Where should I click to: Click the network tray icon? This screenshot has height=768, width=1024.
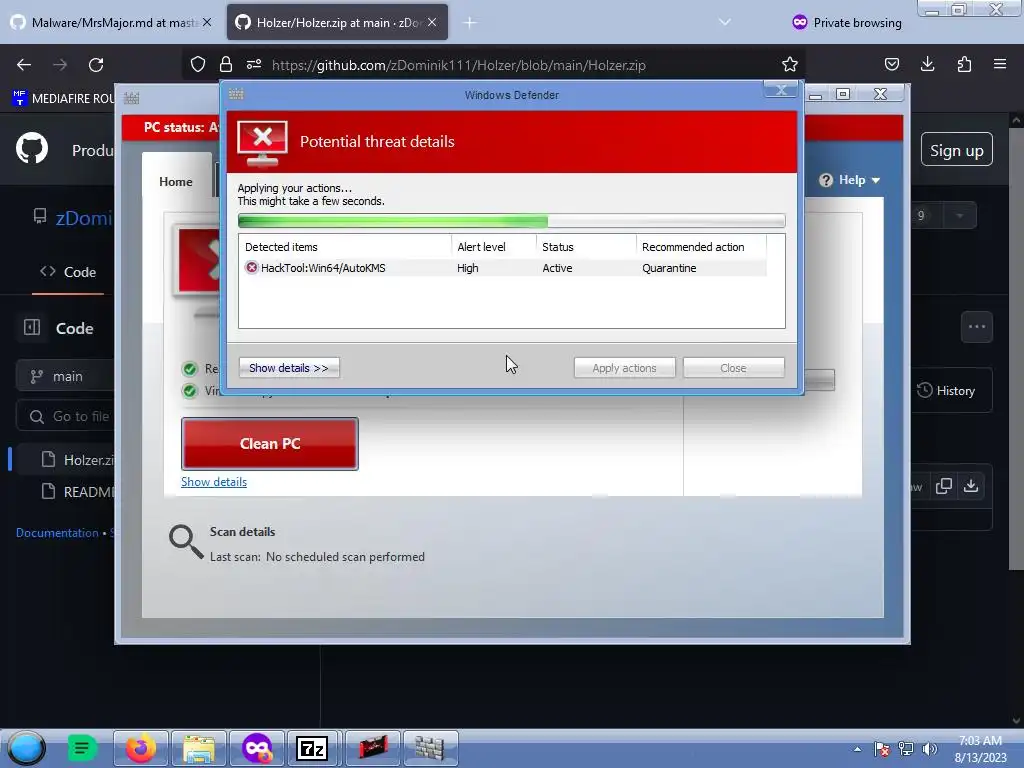[906, 749]
